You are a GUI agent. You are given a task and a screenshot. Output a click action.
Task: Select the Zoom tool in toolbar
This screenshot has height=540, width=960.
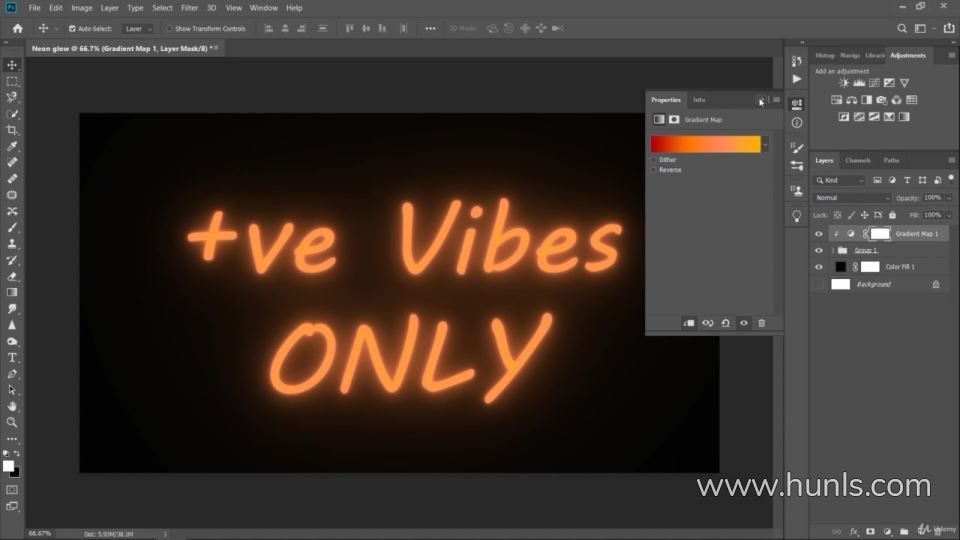tap(12, 422)
